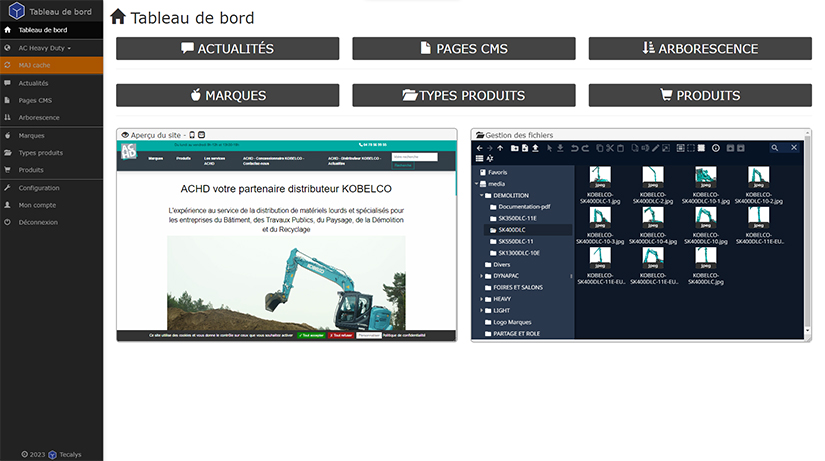
Task: Expand the DYNAPAC folder arrow
Action: [x=481, y=276]
